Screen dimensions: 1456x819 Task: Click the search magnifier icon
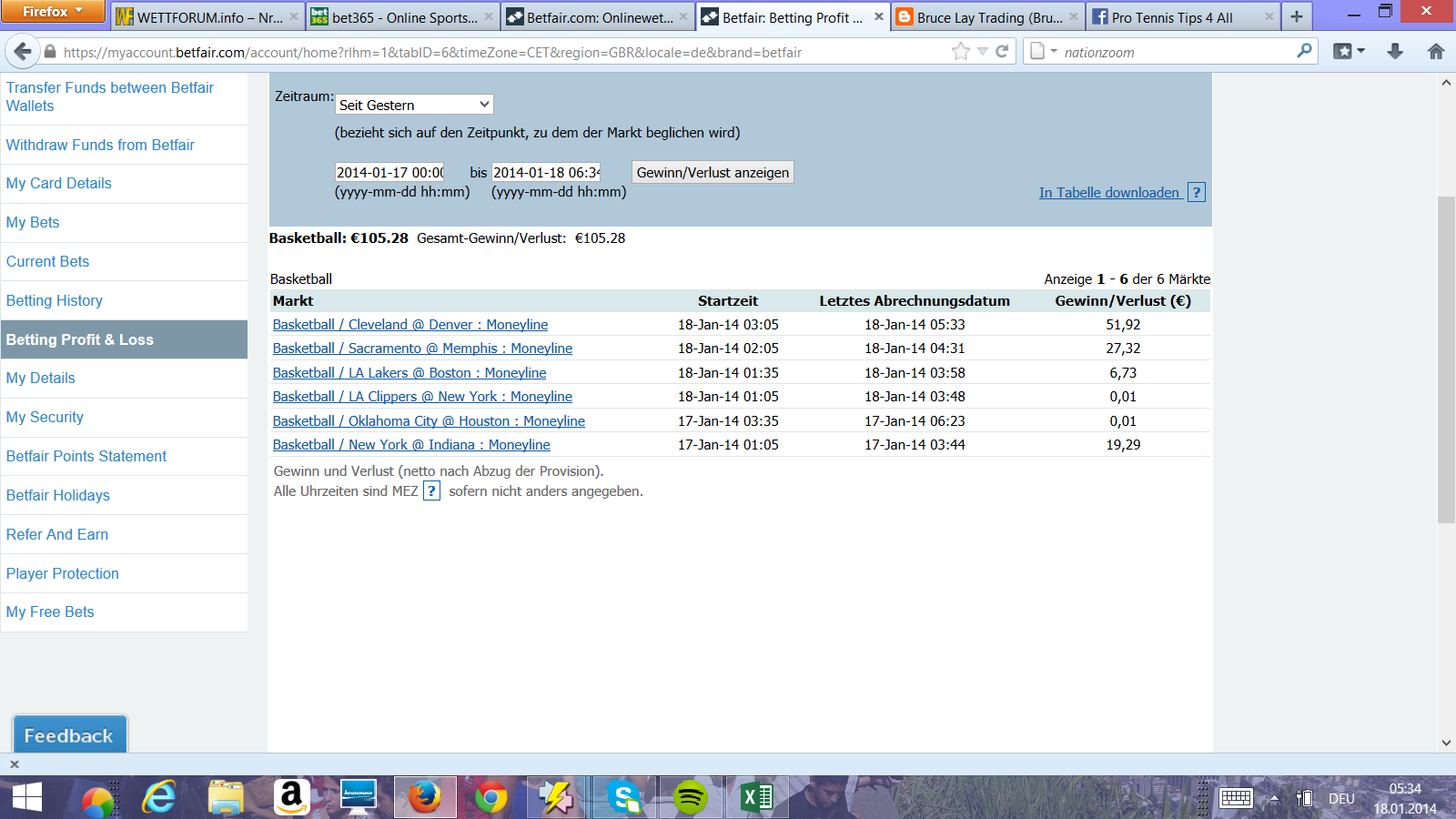(x=1304, y=51)
